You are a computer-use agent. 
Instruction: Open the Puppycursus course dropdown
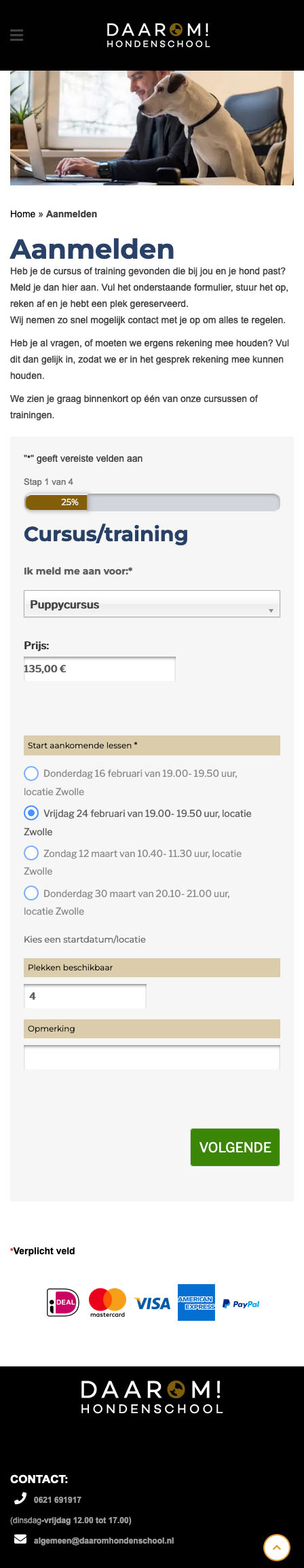152,604
